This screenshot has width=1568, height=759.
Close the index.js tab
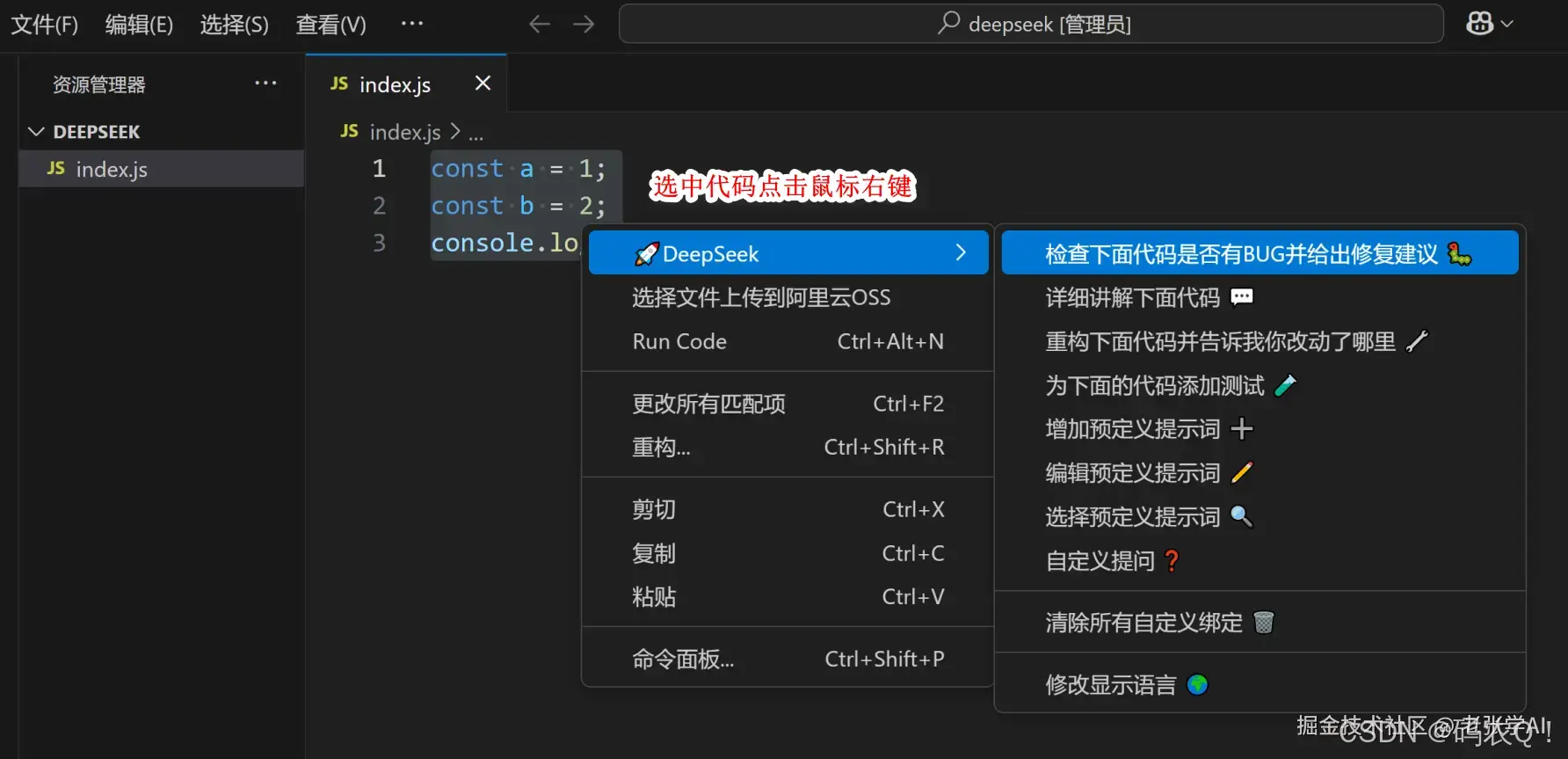click(x=483, y=84)
